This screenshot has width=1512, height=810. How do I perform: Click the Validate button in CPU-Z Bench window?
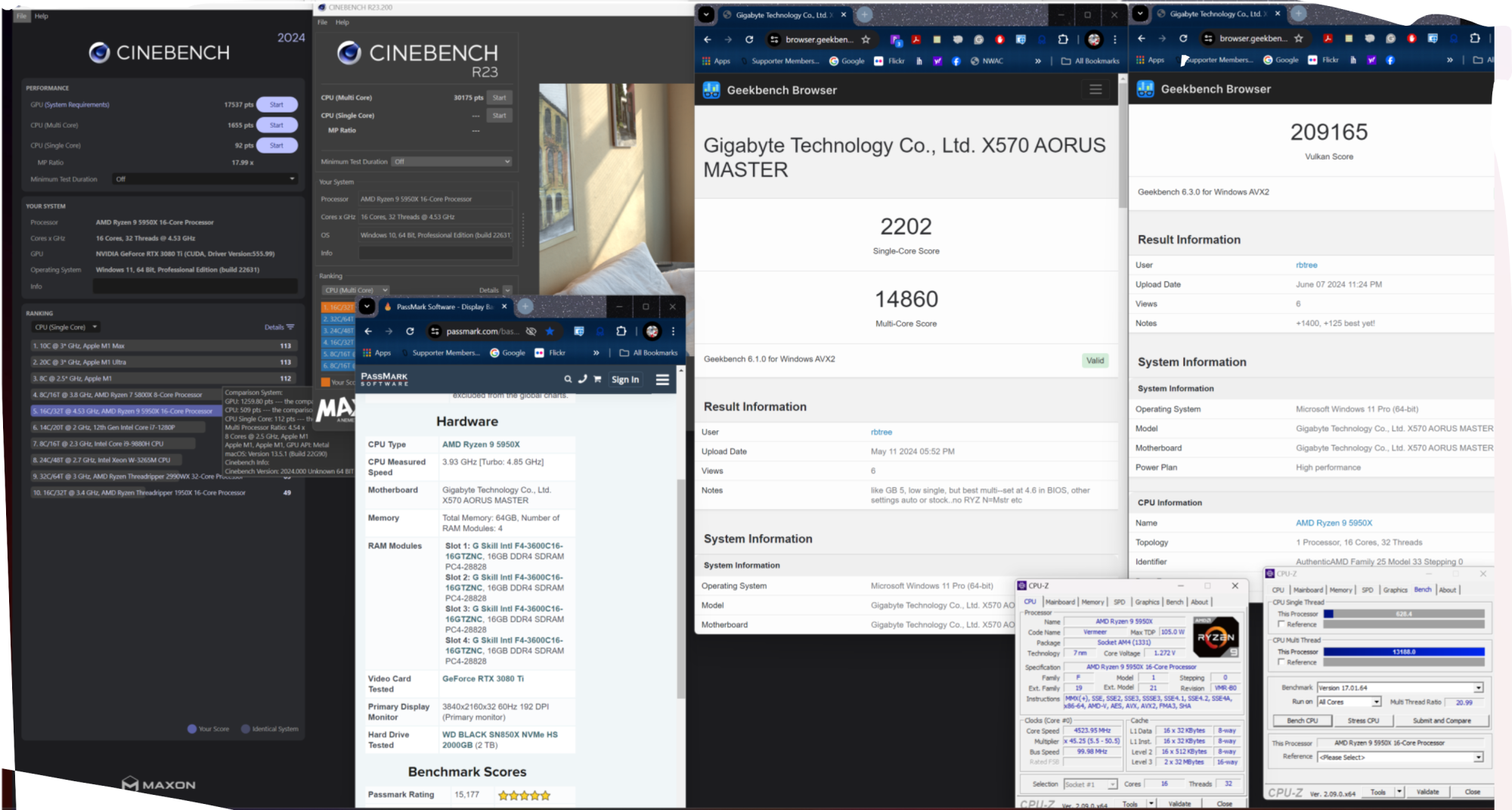pyautogui.click(x=1427, y=792)
